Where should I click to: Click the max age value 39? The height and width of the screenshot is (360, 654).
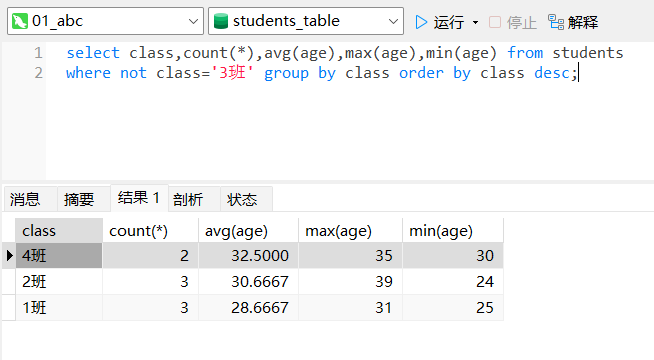click(x=350, y=282)
